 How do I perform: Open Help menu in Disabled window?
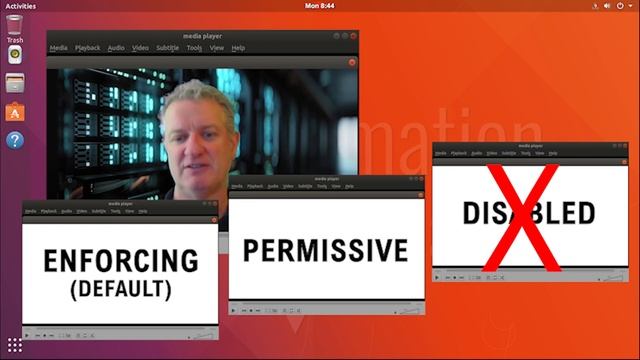click(x=553, y=153)
